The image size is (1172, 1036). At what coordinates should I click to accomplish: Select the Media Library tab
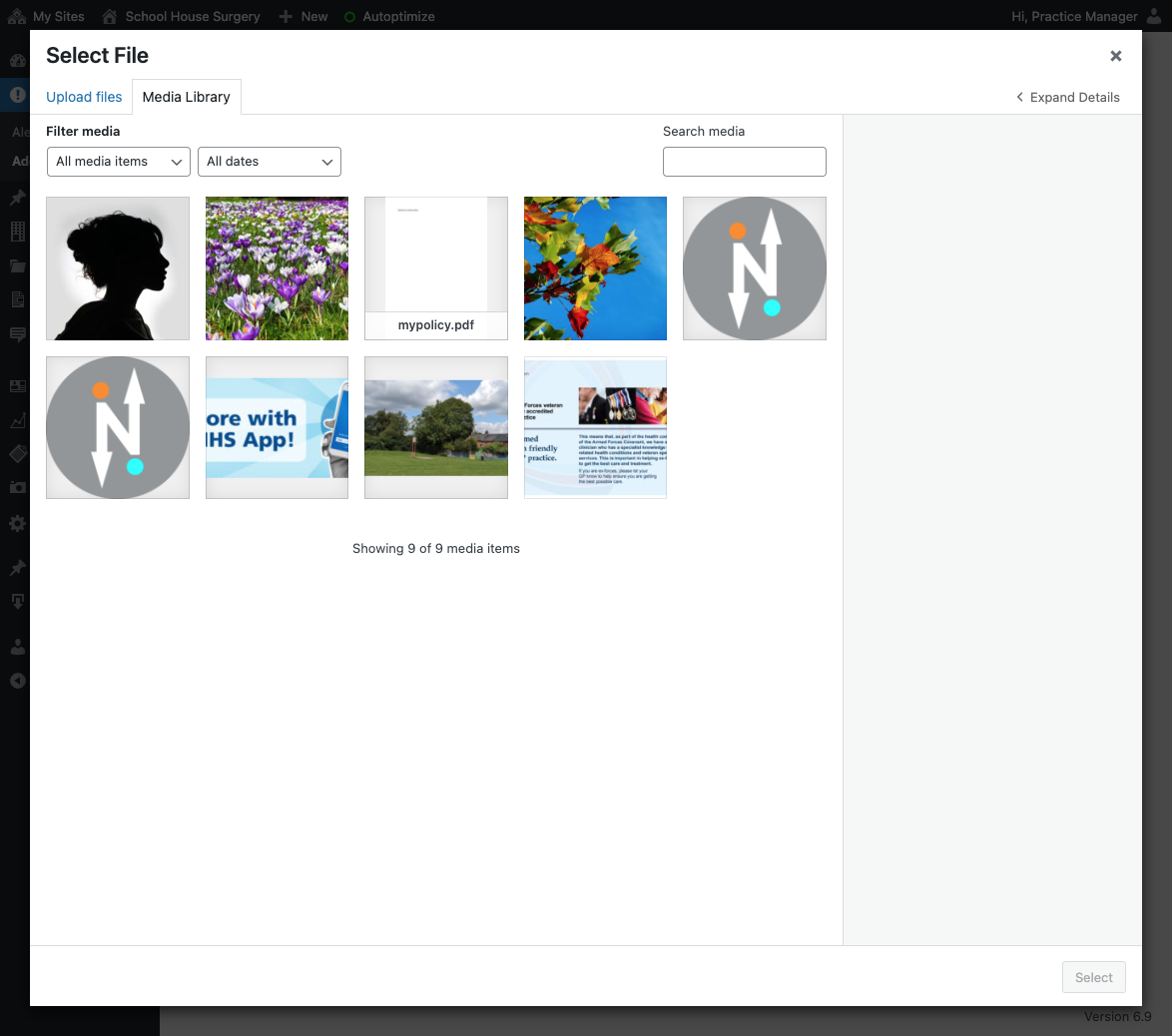[x=186, y=97]
